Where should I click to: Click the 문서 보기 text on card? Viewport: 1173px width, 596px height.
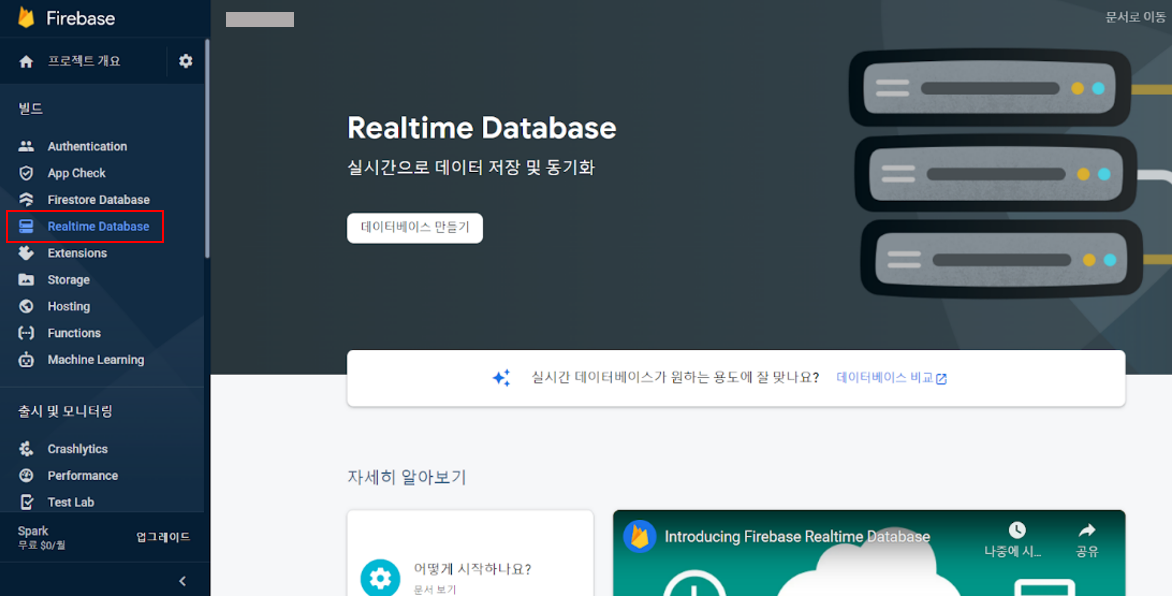435,589
